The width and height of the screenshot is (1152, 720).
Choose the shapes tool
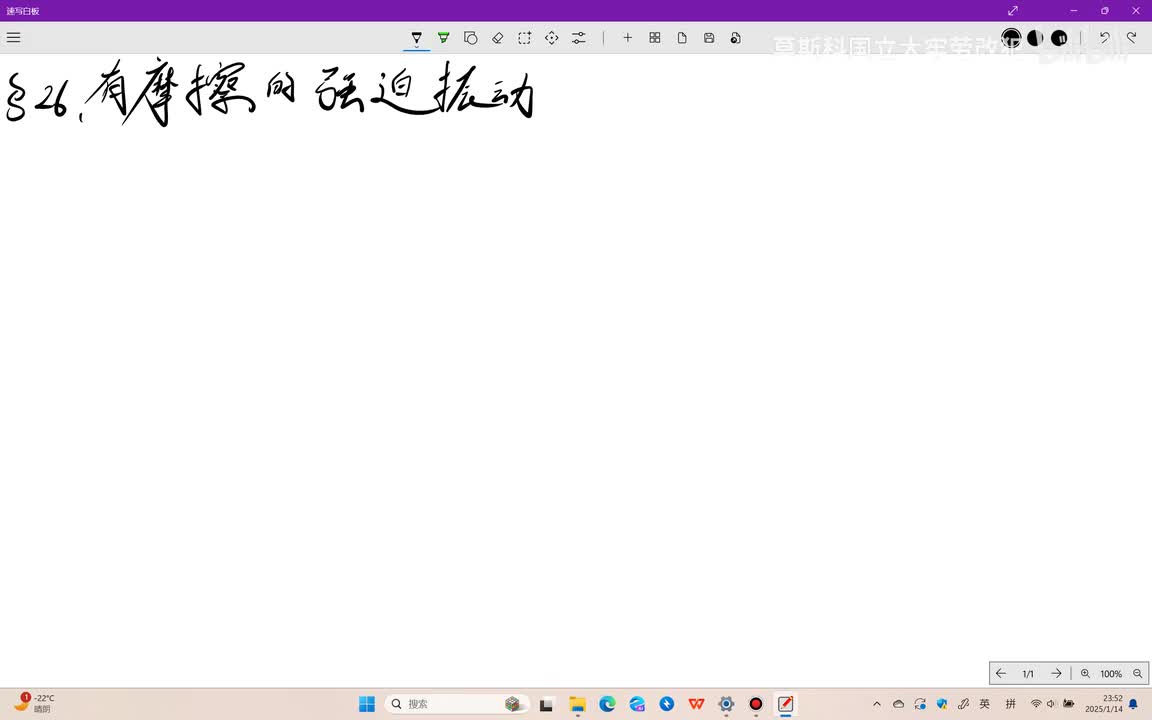click(471, 37)
